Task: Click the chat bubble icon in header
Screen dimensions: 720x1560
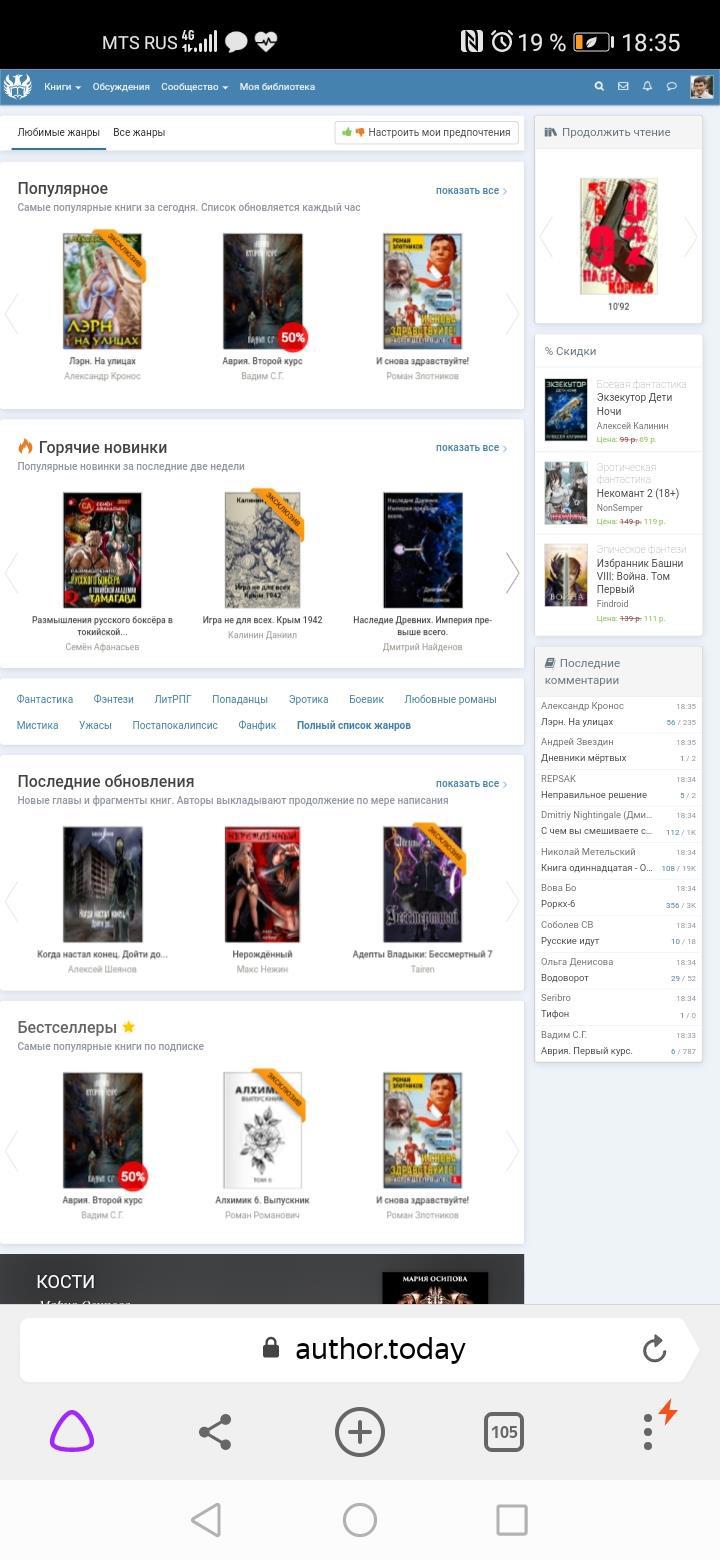Action: click(x=671, y=87)
